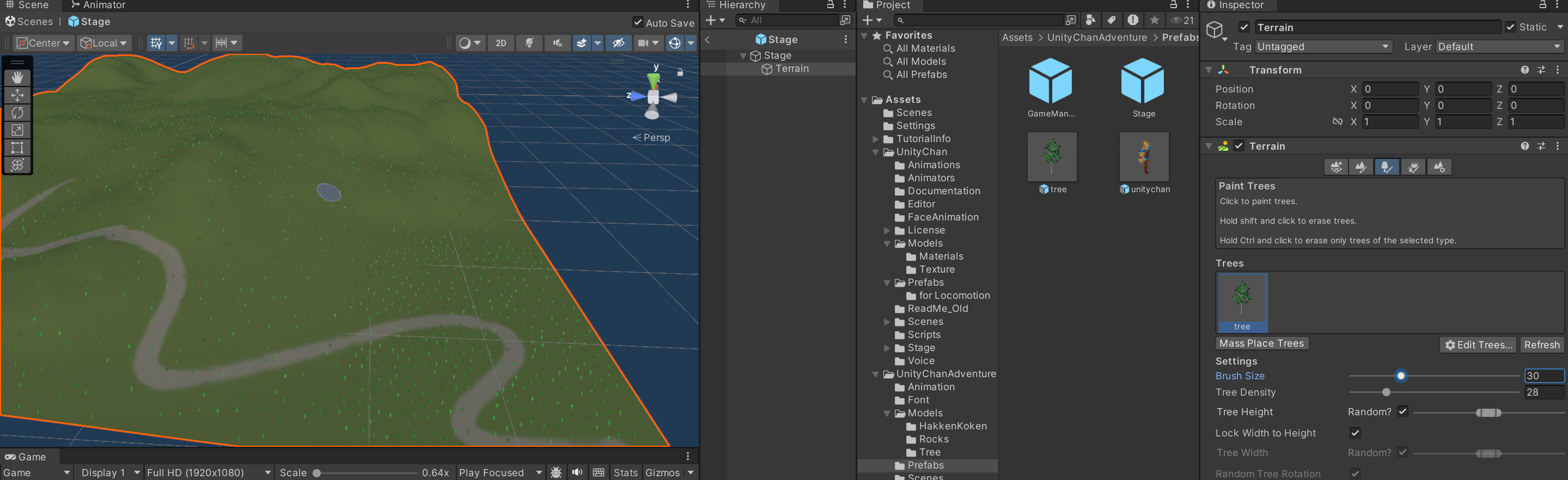The height and width of the screenshot is (480, 1568).
Task: Click the Mass Place Trees button
Action: click(1261, 344)
